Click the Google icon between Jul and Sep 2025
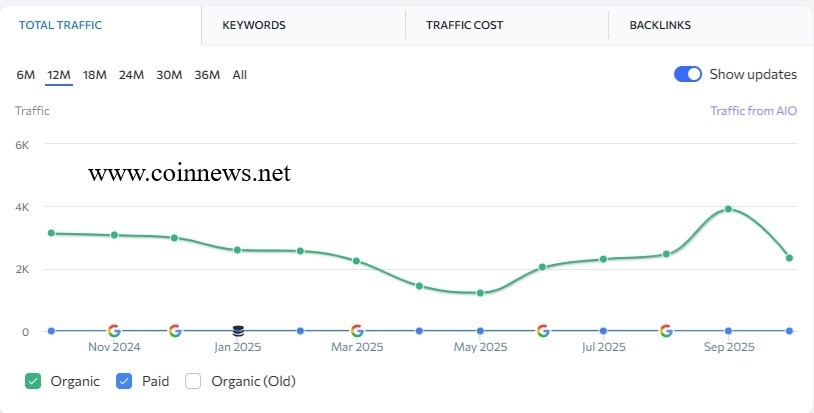The height and width of the screenshot is (413, 814). pos(666,330)
